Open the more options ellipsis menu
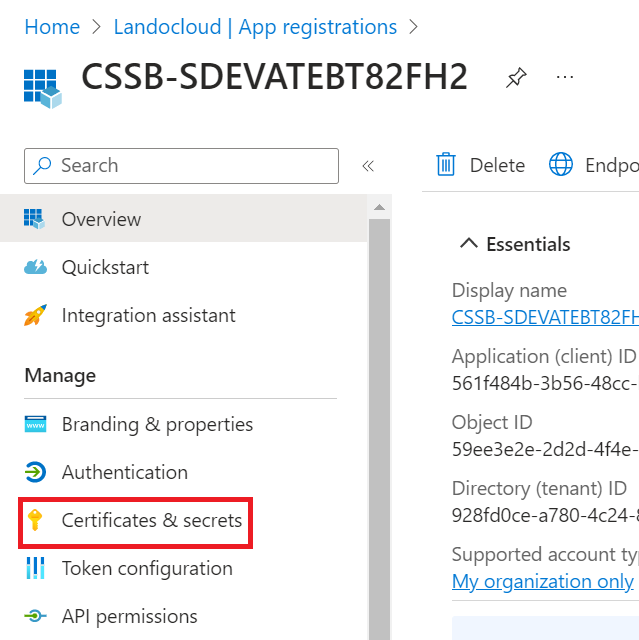Viewport: 639px width, 640px height. point(565,77)
